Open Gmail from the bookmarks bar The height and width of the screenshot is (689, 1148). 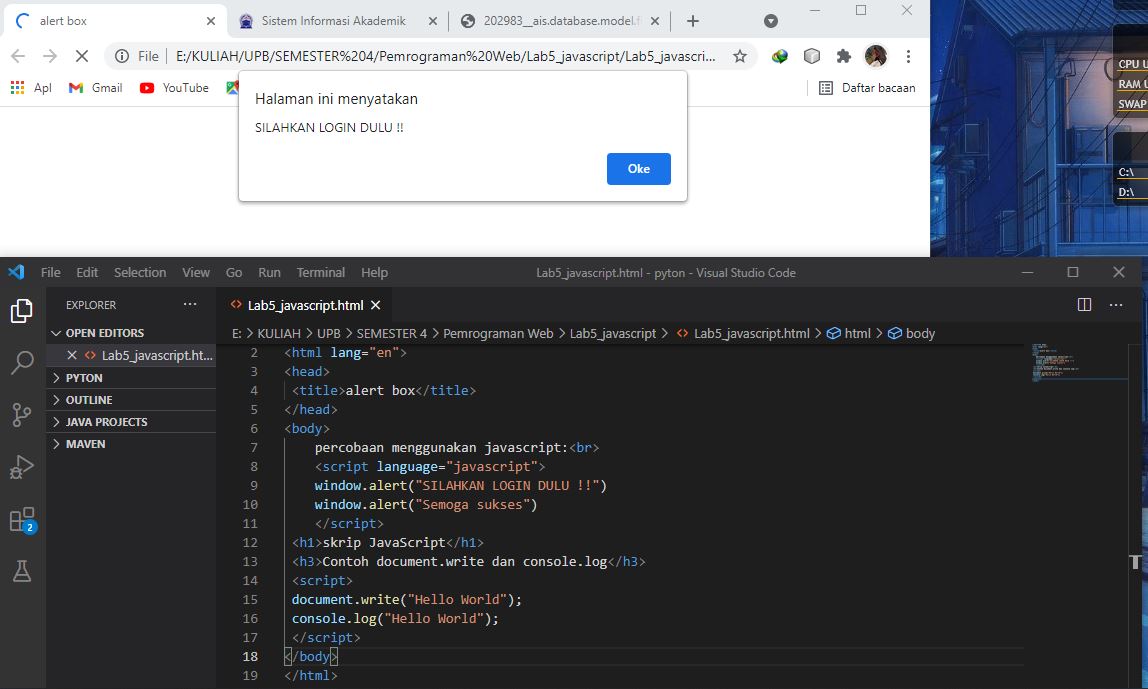coord(94,88)
